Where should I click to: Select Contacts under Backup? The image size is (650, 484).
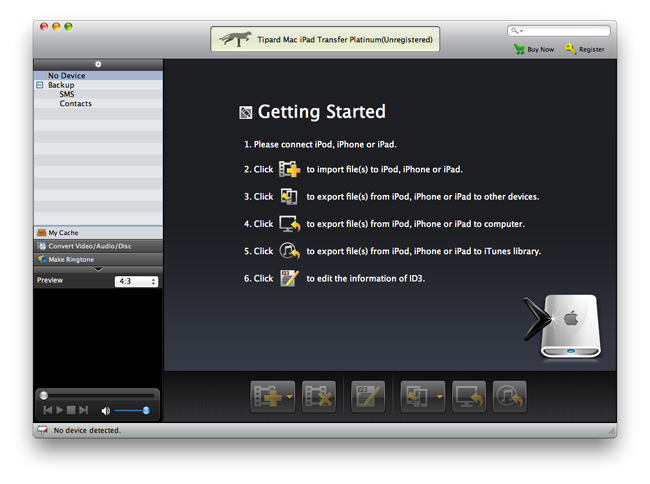(x=75, y=104)
